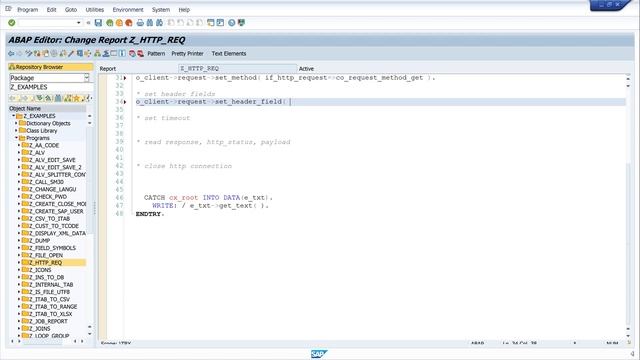Click the Help On info icon
The image size is (640, 360).
(x=122, y=53)
